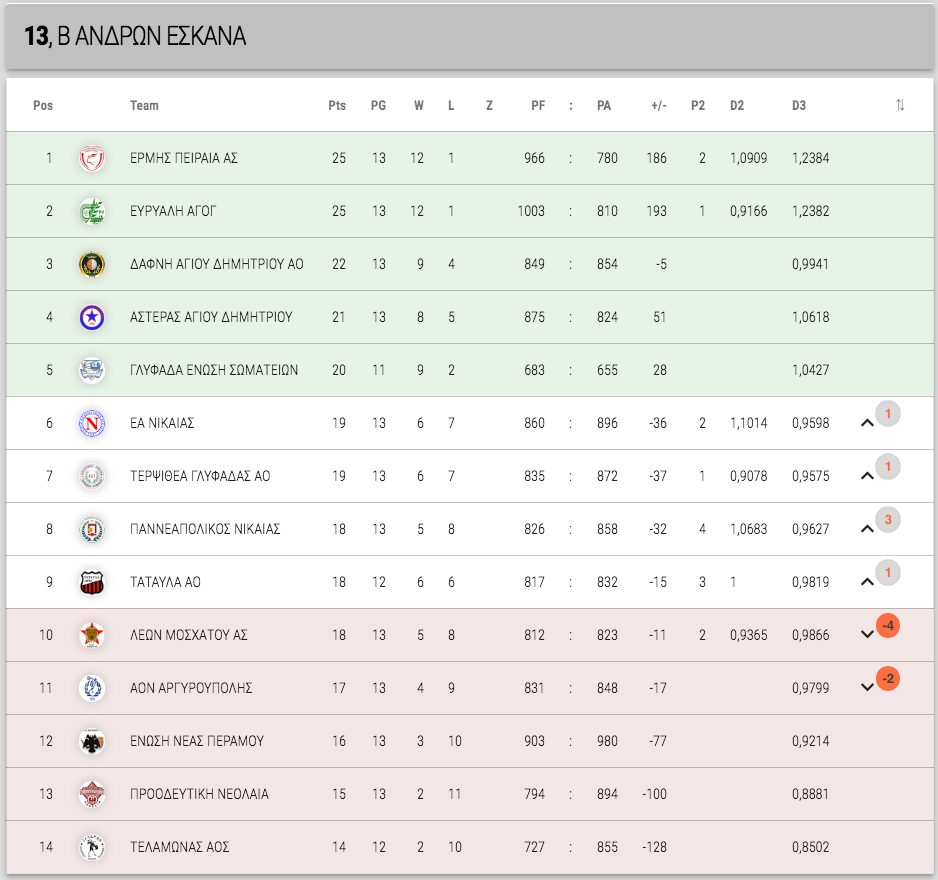Expand the down chevron on the ΑΟΝ ΑΡΓΥΡΟΥΠΟΛΗΣ row
The height and width of the screenshot is (880, 938).
pyautogui.click(x=867, y=687)
